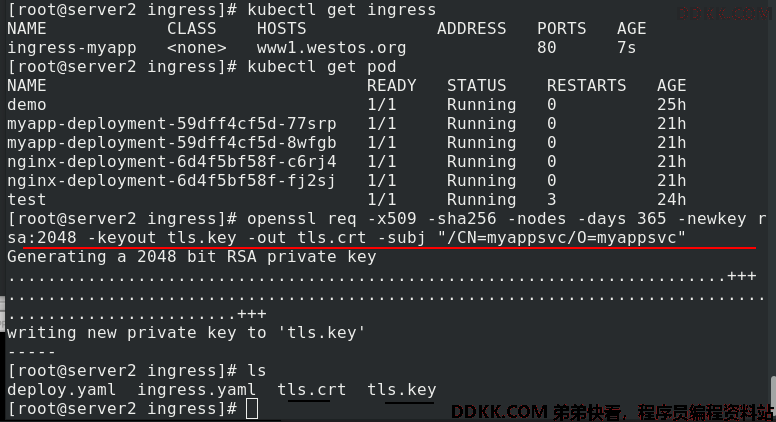Screen dimensions: 776x422
Task: Click the www1.westos.org host entry
Action: 331,48
